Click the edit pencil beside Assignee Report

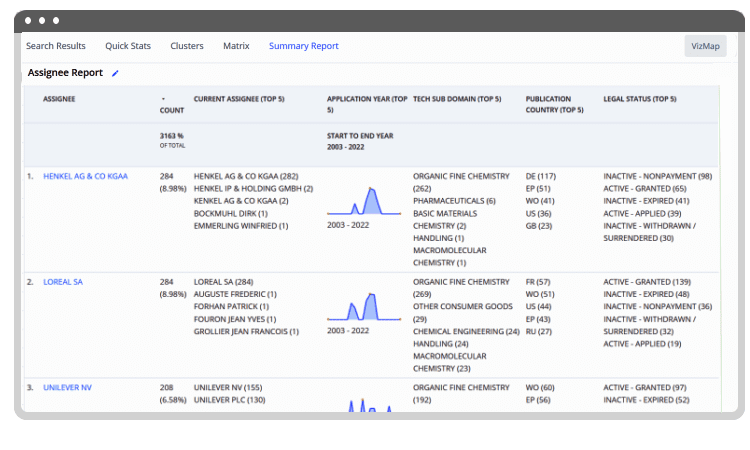[x=115, y=73]
